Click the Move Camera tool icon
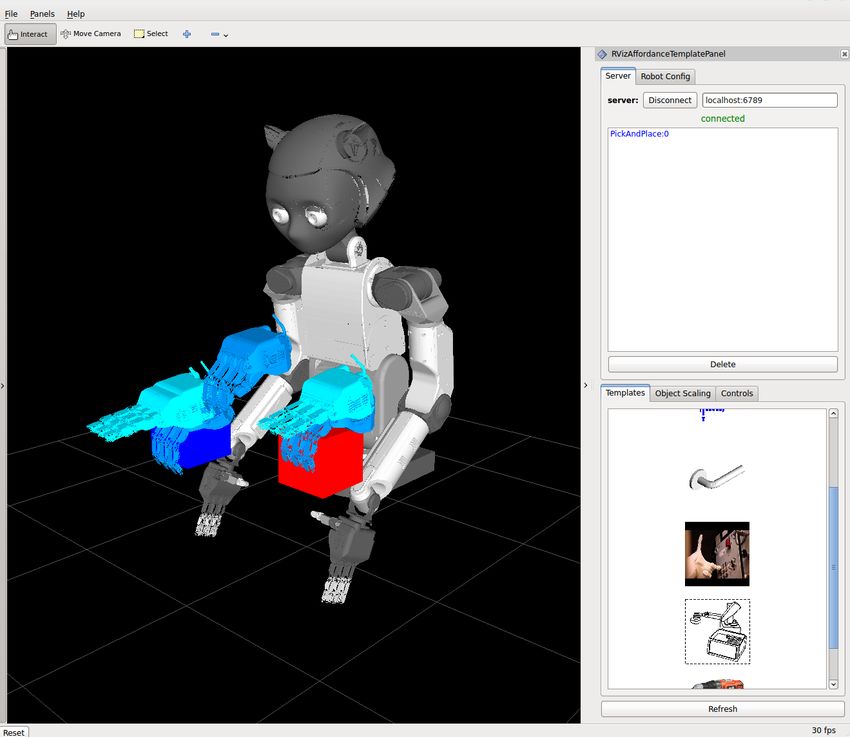Viewport: 850px width, 737px height. [x=66, y=34]
